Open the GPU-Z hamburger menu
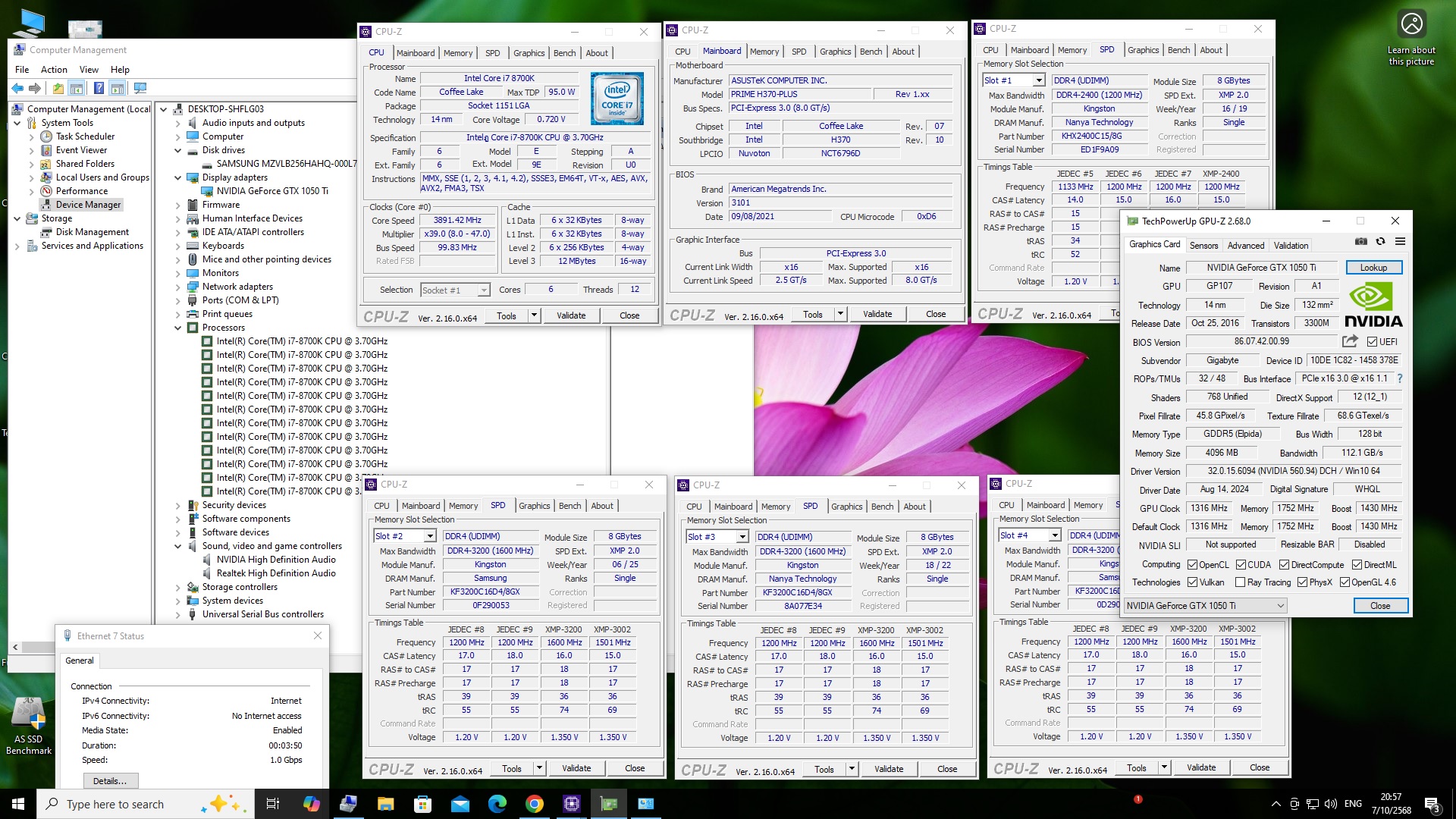Image resolution: width=1456 pixels, height=819 pixels. (x=1400, y=242)
